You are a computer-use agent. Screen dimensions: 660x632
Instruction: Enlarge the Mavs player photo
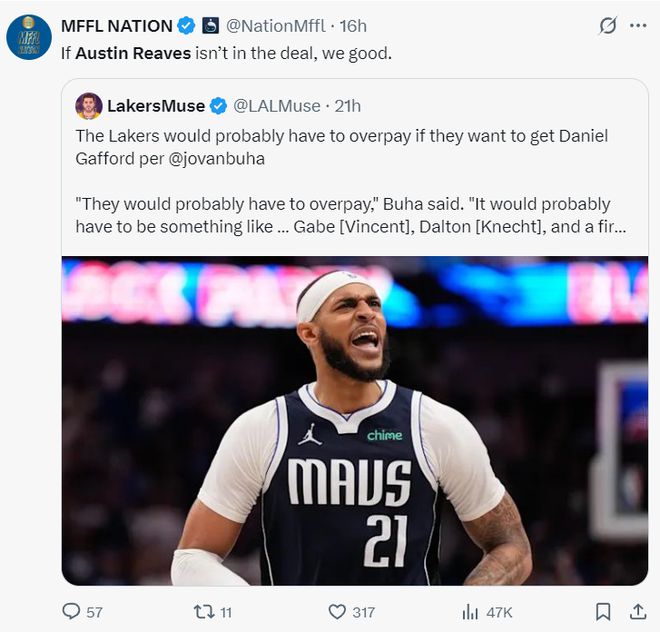354,420
